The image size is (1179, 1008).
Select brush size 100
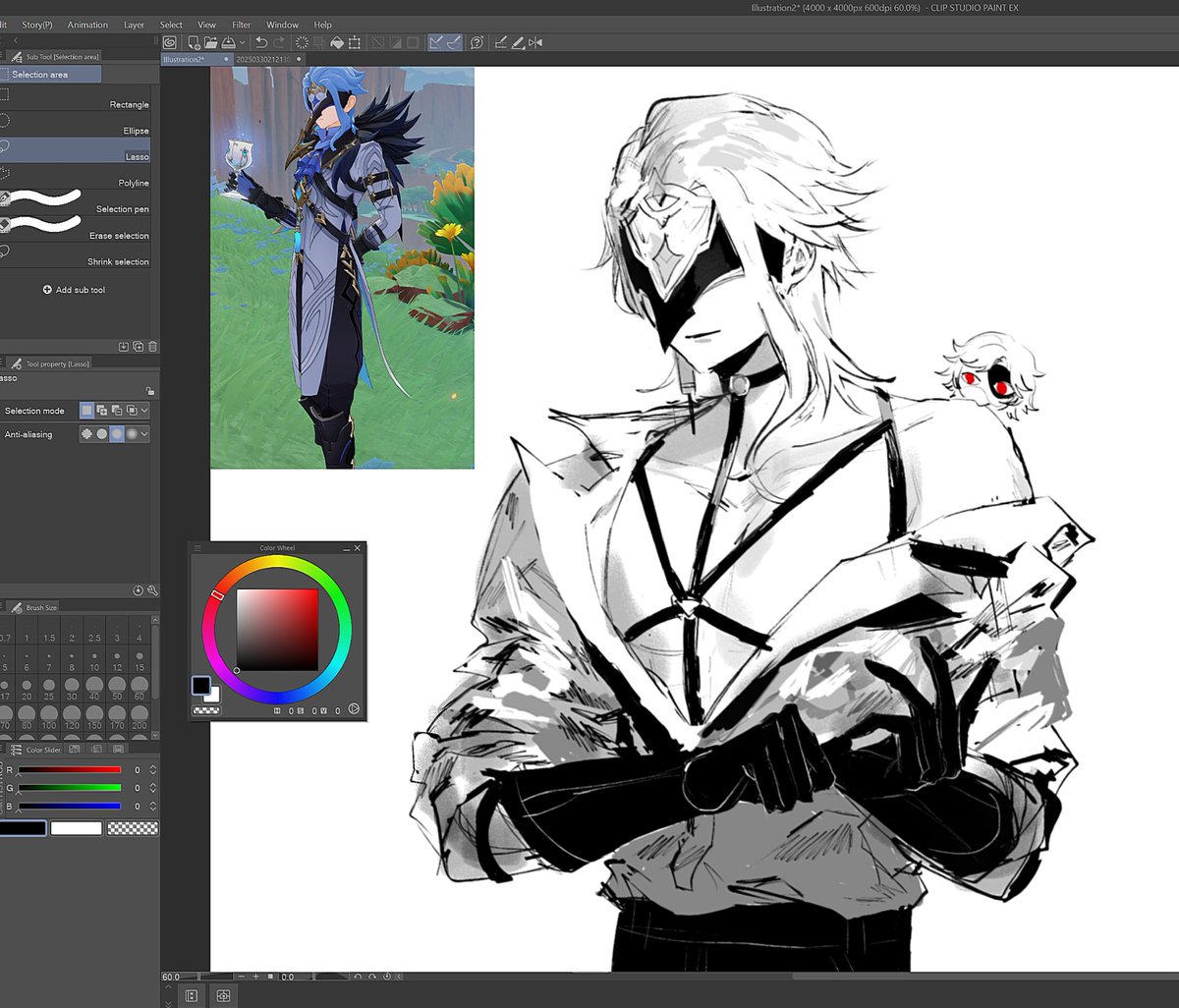point(49,718)
